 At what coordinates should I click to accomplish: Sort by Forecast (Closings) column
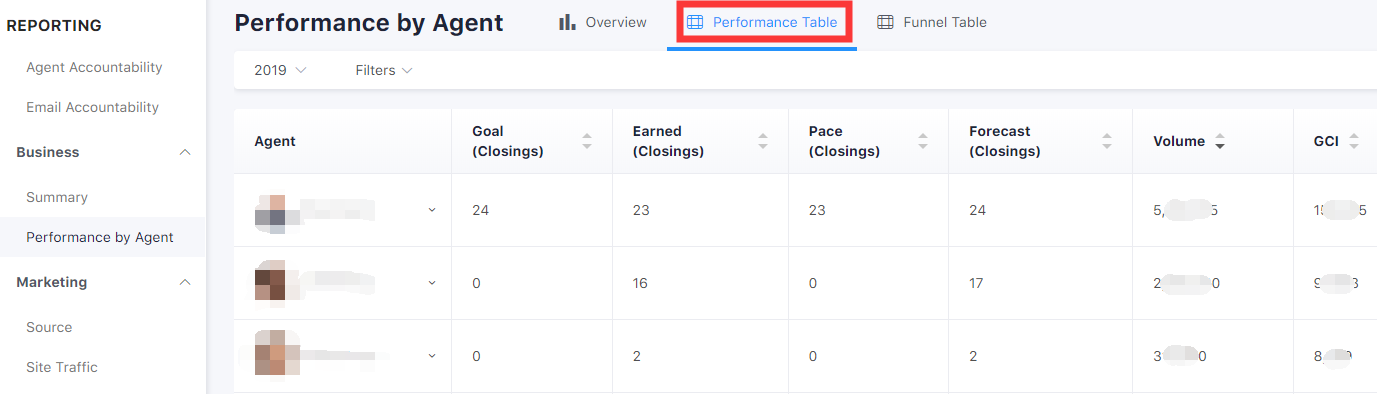click(1107, 141)
